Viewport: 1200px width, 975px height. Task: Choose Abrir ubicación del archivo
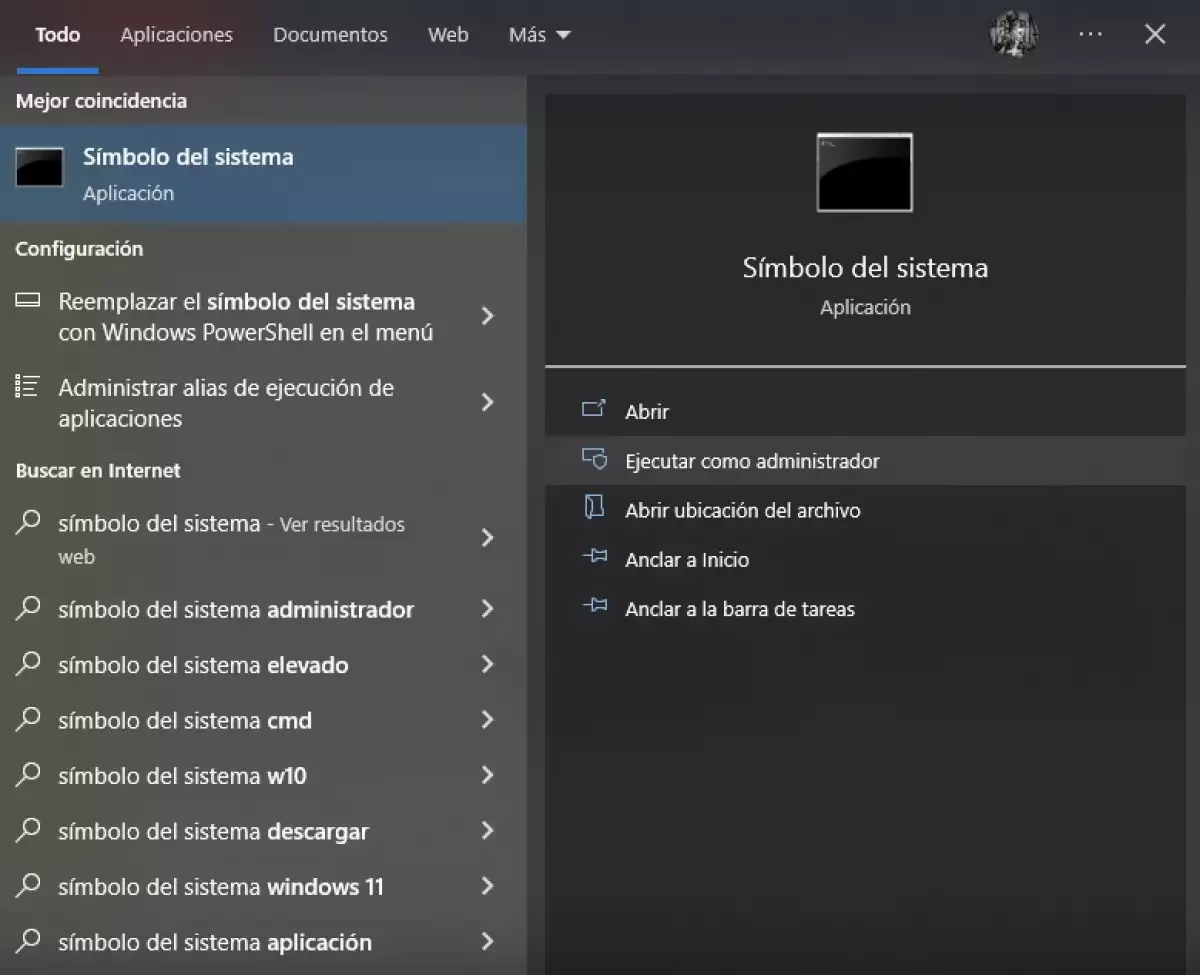(865, 510)
